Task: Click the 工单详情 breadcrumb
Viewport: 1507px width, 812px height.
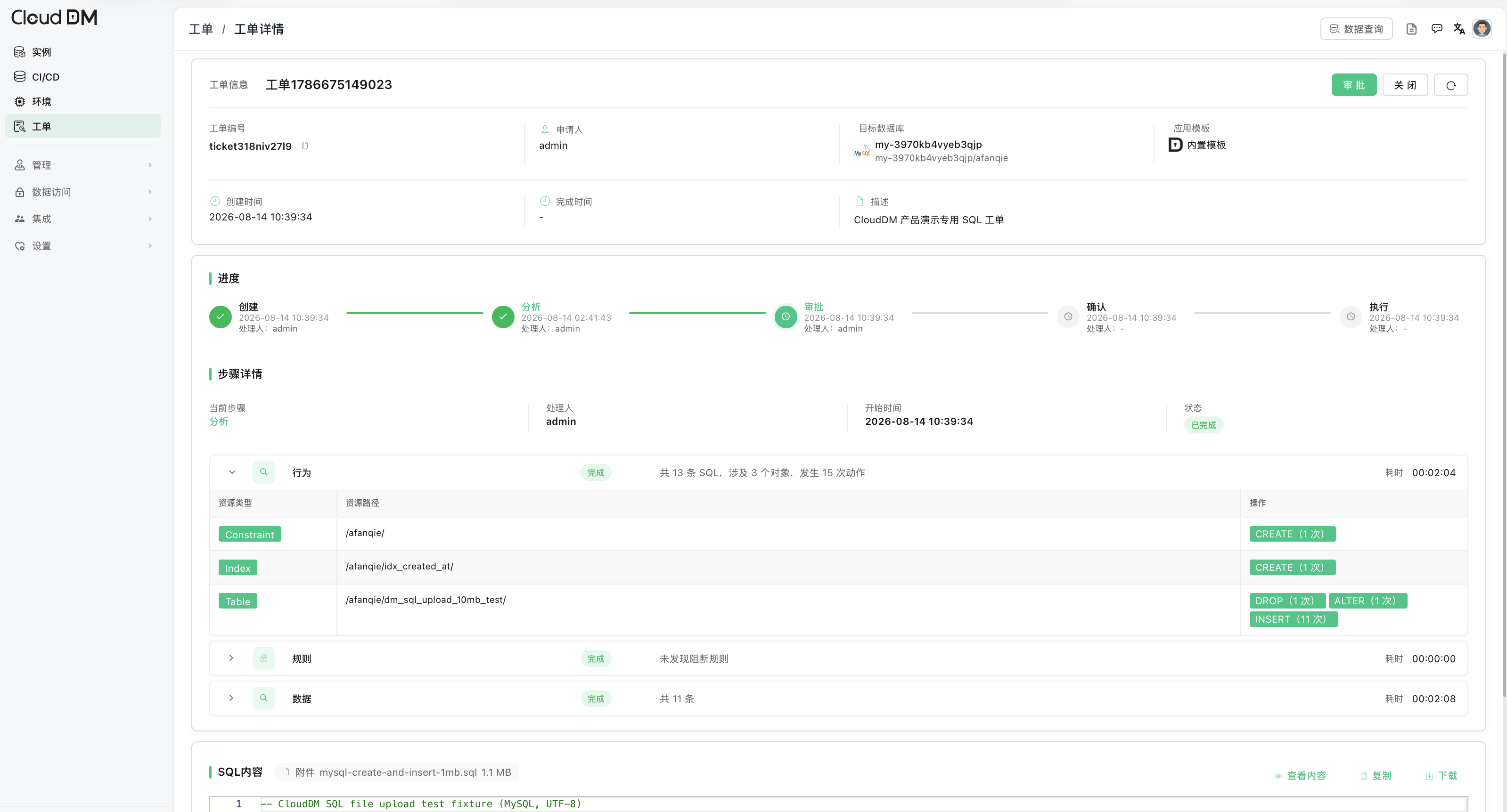Action: click(259, 29)
